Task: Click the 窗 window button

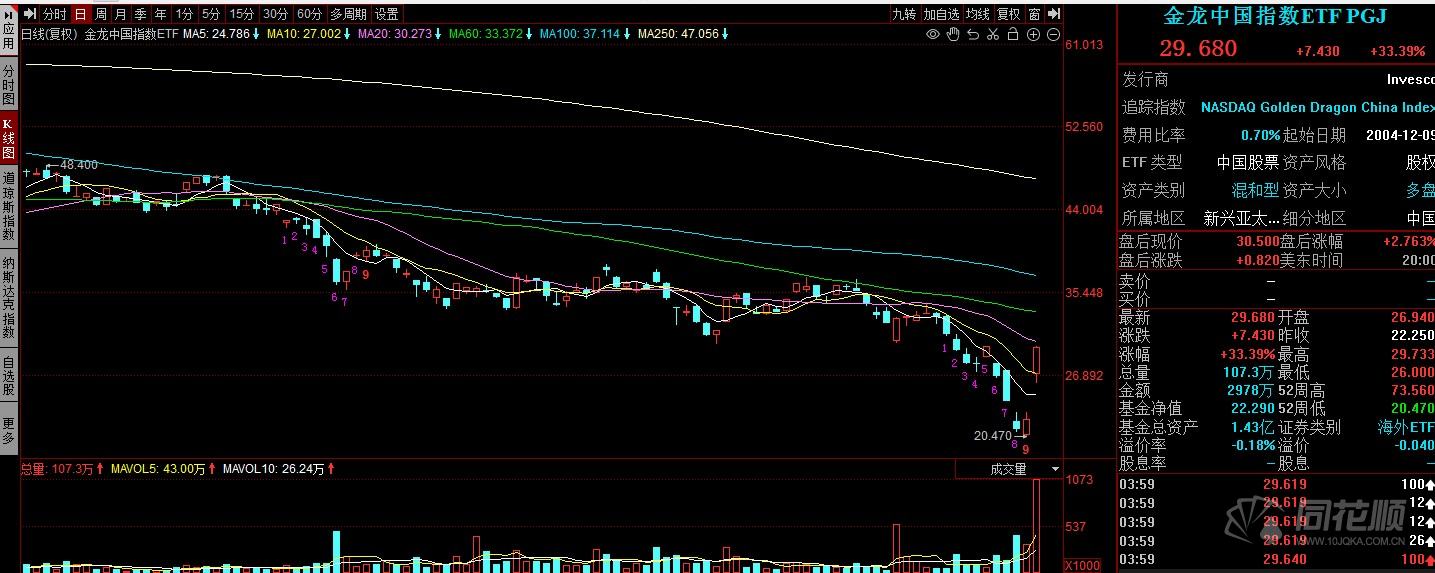Action: pos(1034,14)
